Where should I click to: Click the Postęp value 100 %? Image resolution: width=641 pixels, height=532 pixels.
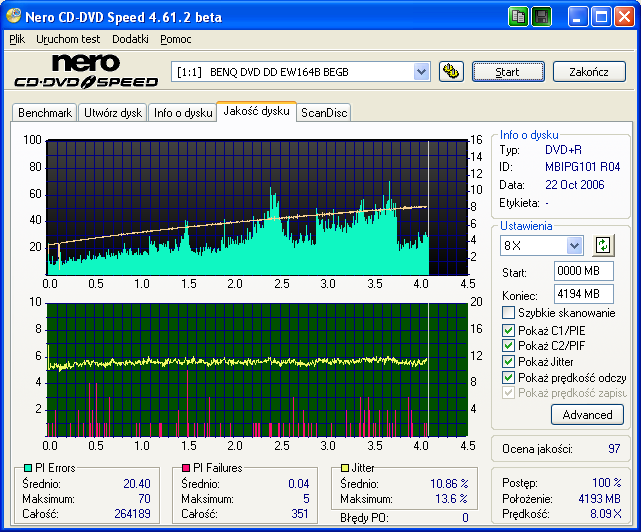pyautogui.click(x=607, y=483)
